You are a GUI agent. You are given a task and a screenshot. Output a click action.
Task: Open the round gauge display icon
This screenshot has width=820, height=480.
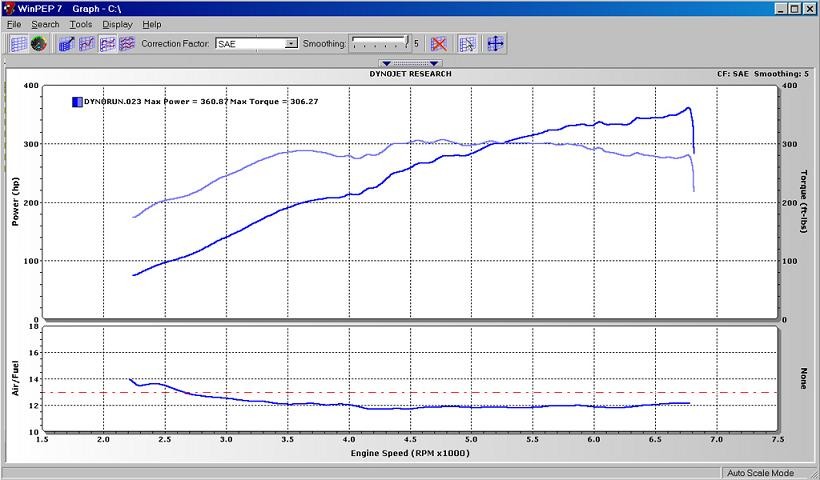(39, 44)
